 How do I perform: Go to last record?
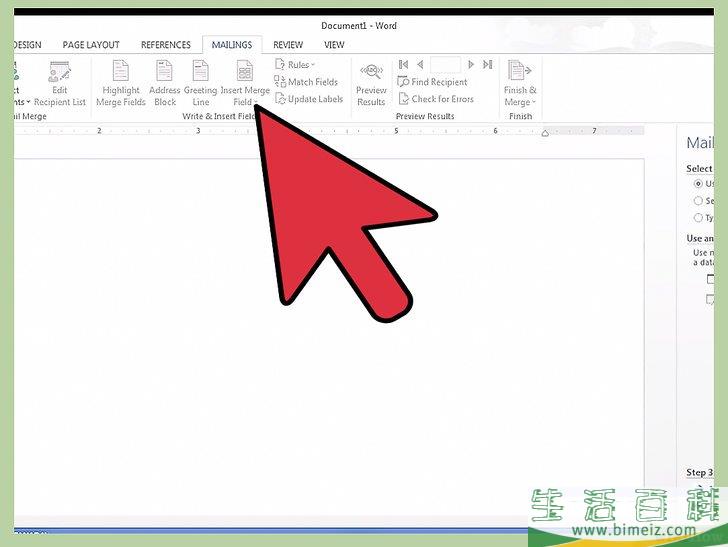(488, 65)
